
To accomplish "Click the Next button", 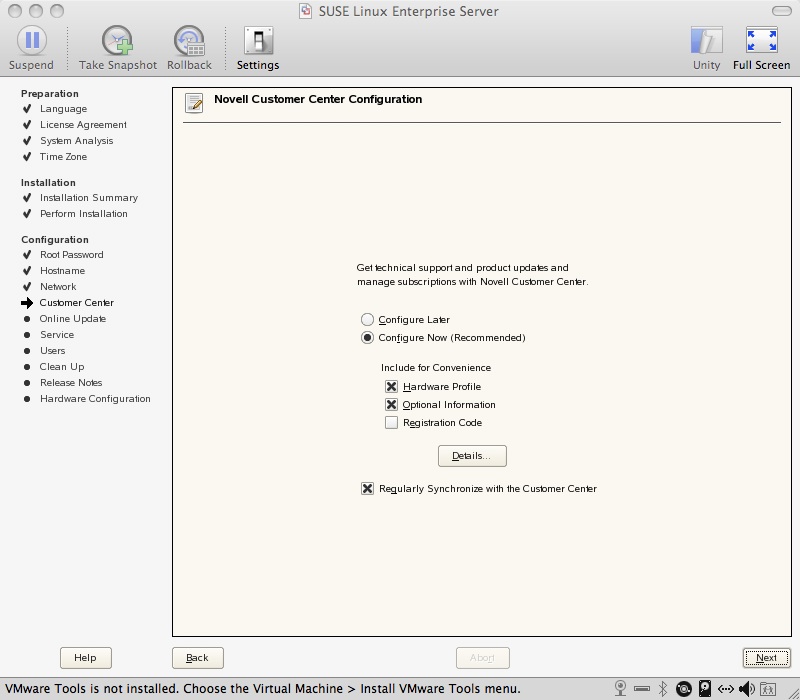I will click(766, 658).
